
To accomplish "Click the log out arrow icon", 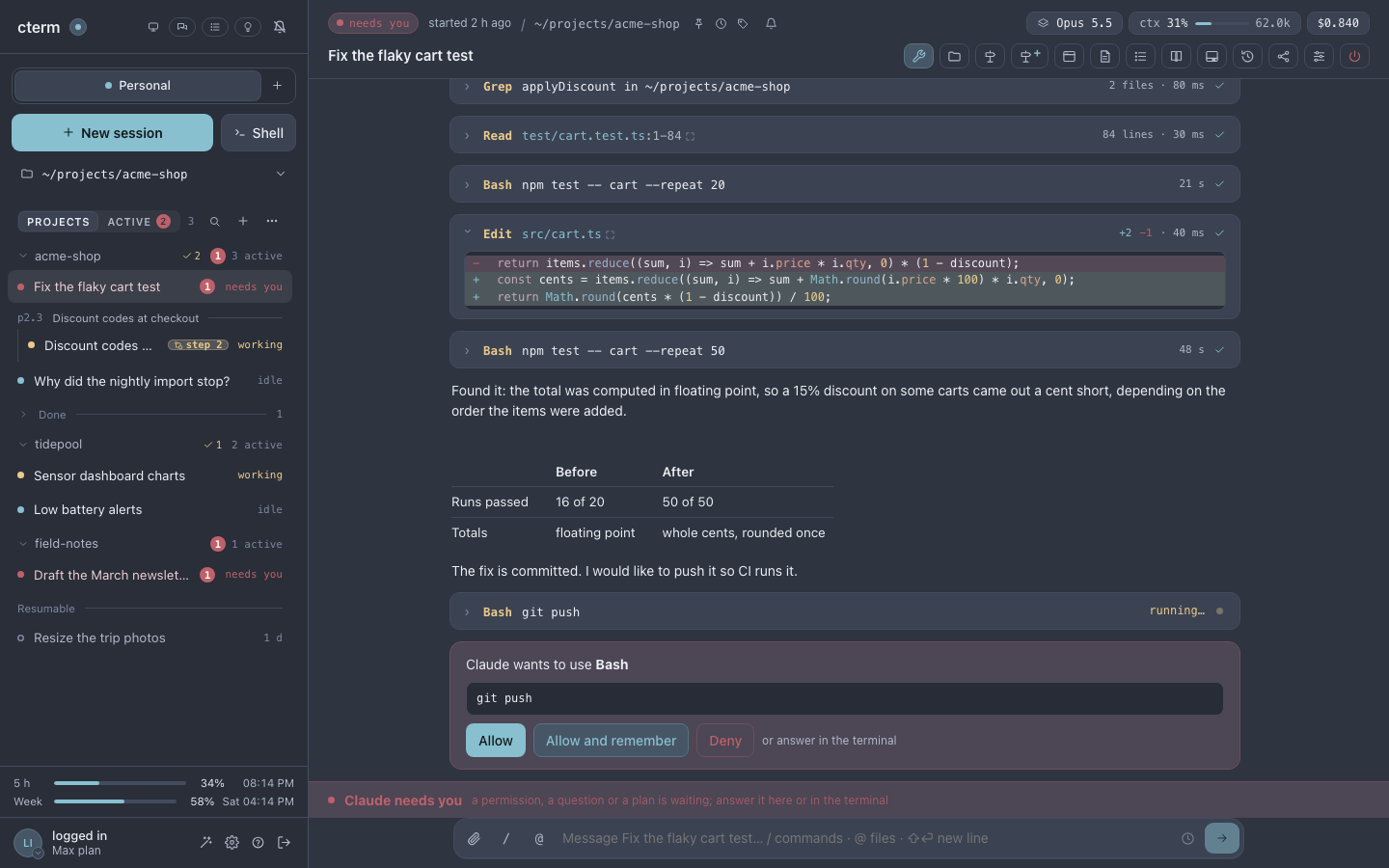I will (x=284, y=842).
